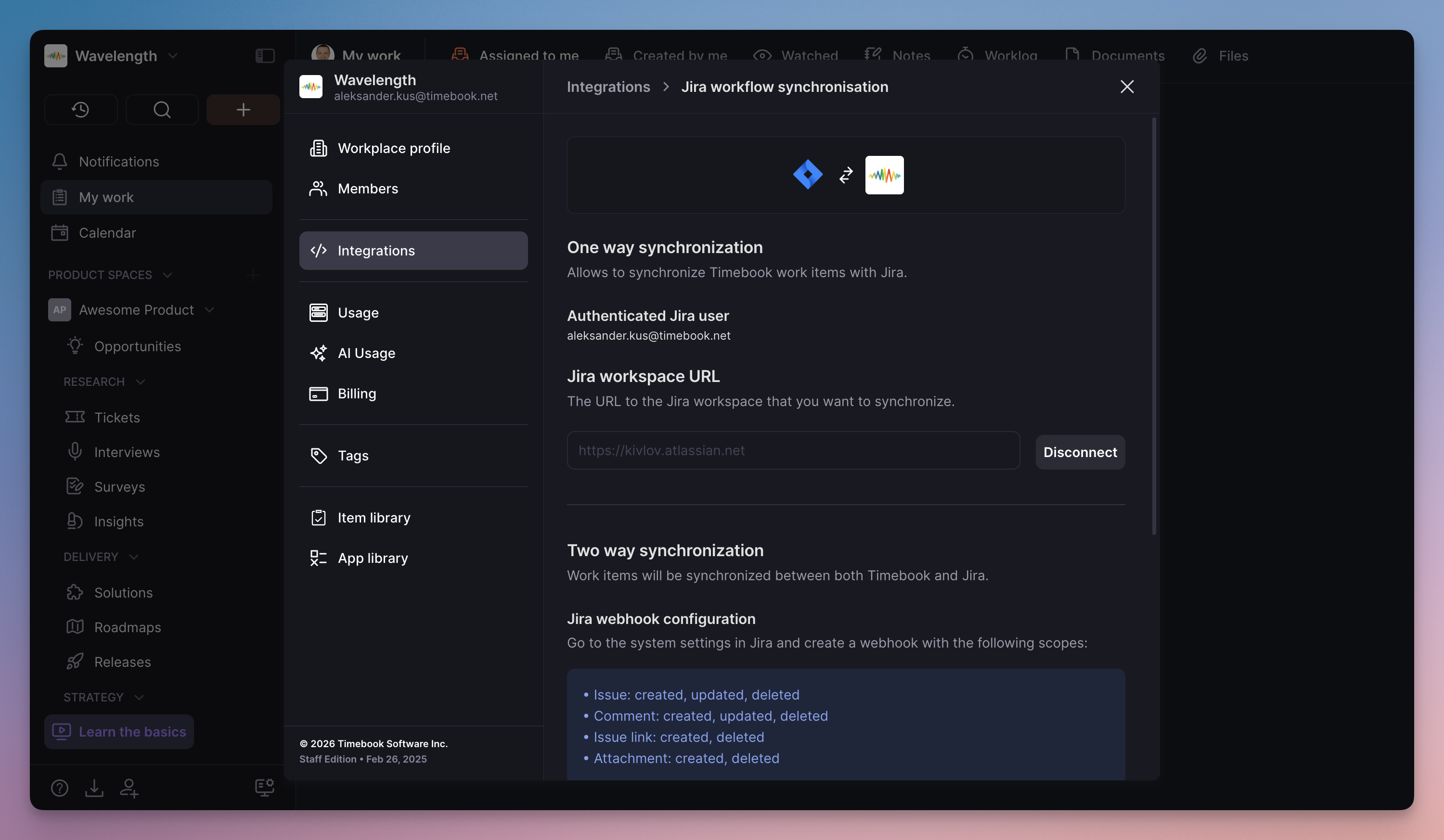Screen dimensions: 1444x840
Task: Select Members in settings menu
Action: pyautogui.click(x=367, y=189)
